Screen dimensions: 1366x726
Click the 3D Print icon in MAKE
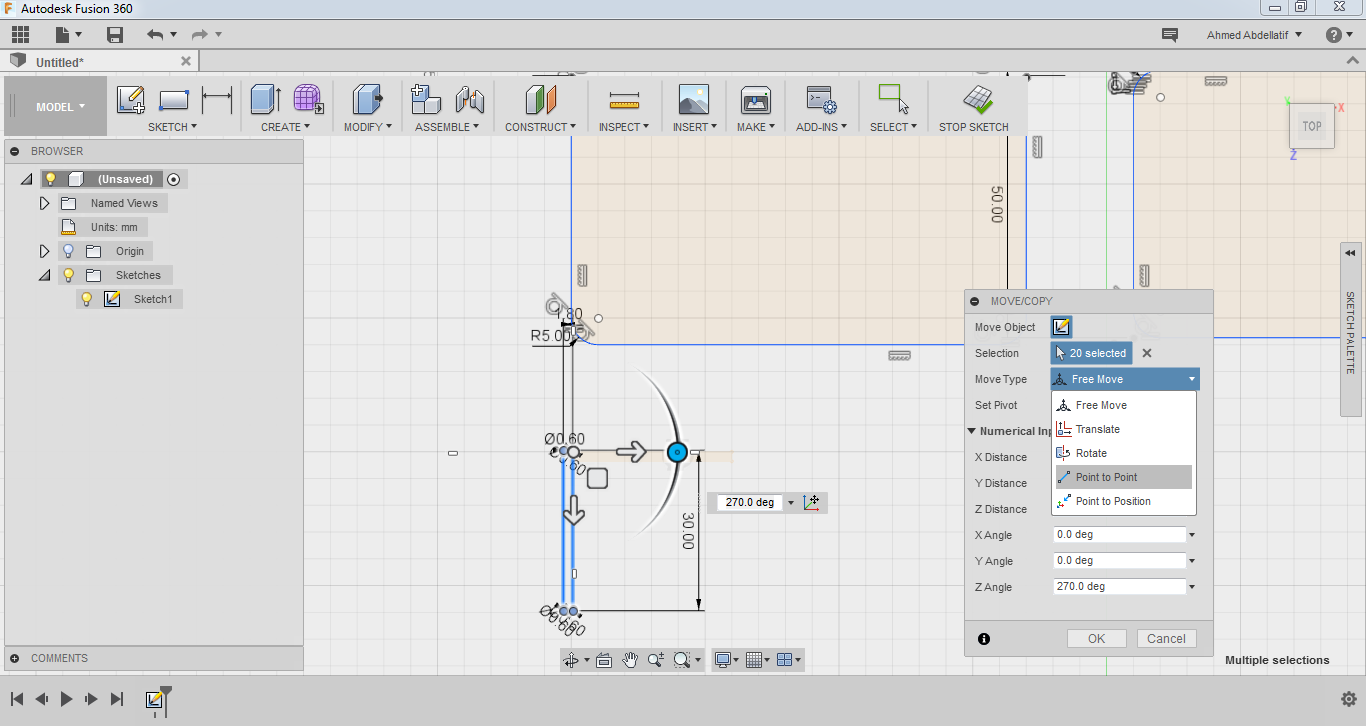(x=755, y=100)
